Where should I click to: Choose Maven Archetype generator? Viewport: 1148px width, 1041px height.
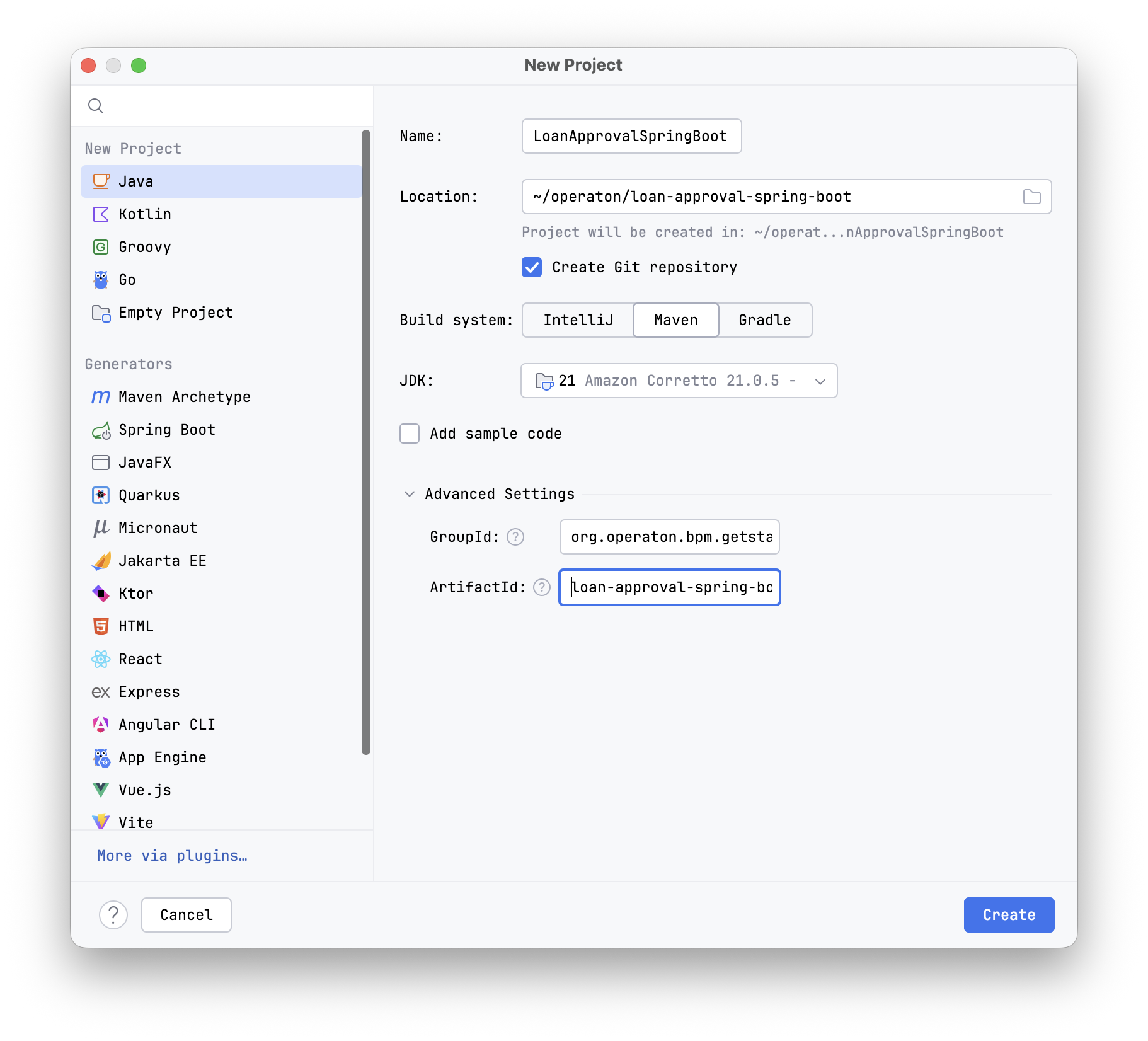pyautogui.click(x=221, y=397)
